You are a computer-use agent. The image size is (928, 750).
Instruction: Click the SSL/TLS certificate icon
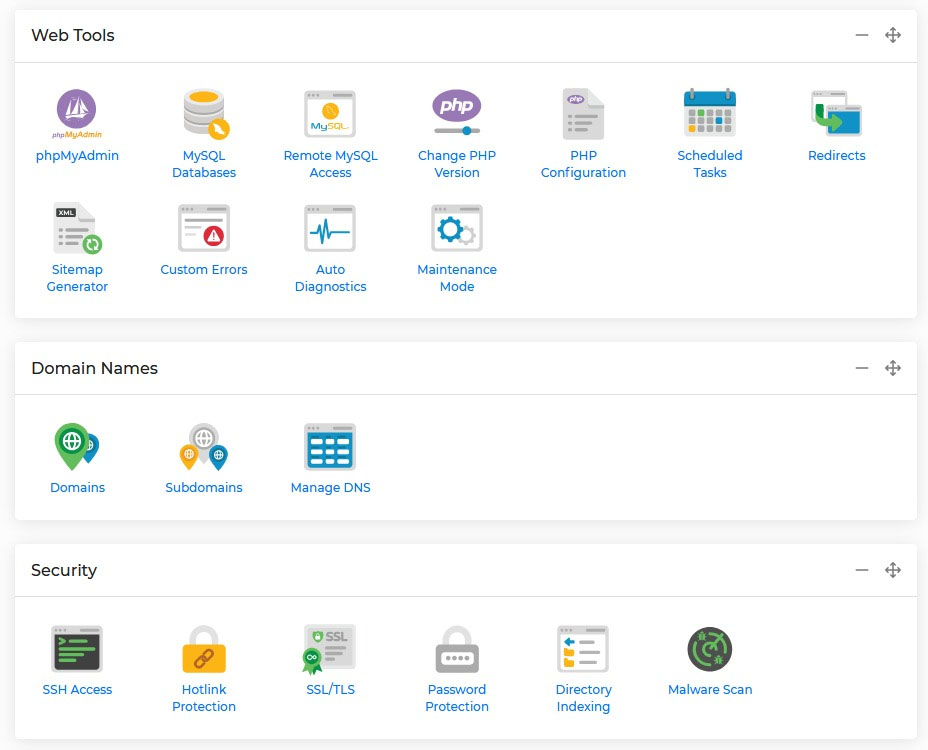tap(330, 649)
